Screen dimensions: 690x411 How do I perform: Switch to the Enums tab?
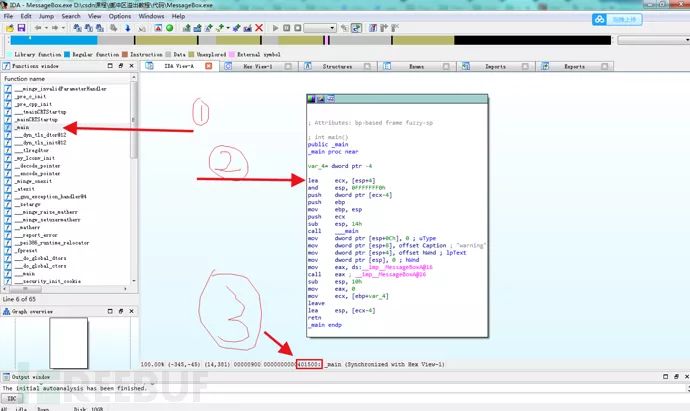[416, 66]
